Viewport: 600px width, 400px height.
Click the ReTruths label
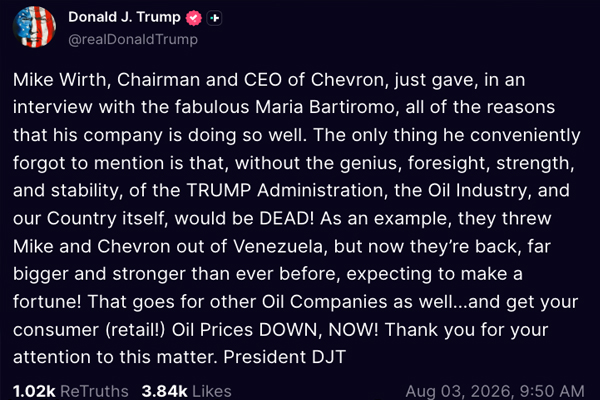[x=94, y=391]
